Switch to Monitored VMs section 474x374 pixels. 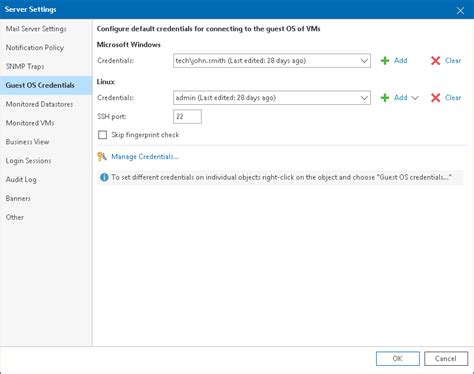click(46, 123)
